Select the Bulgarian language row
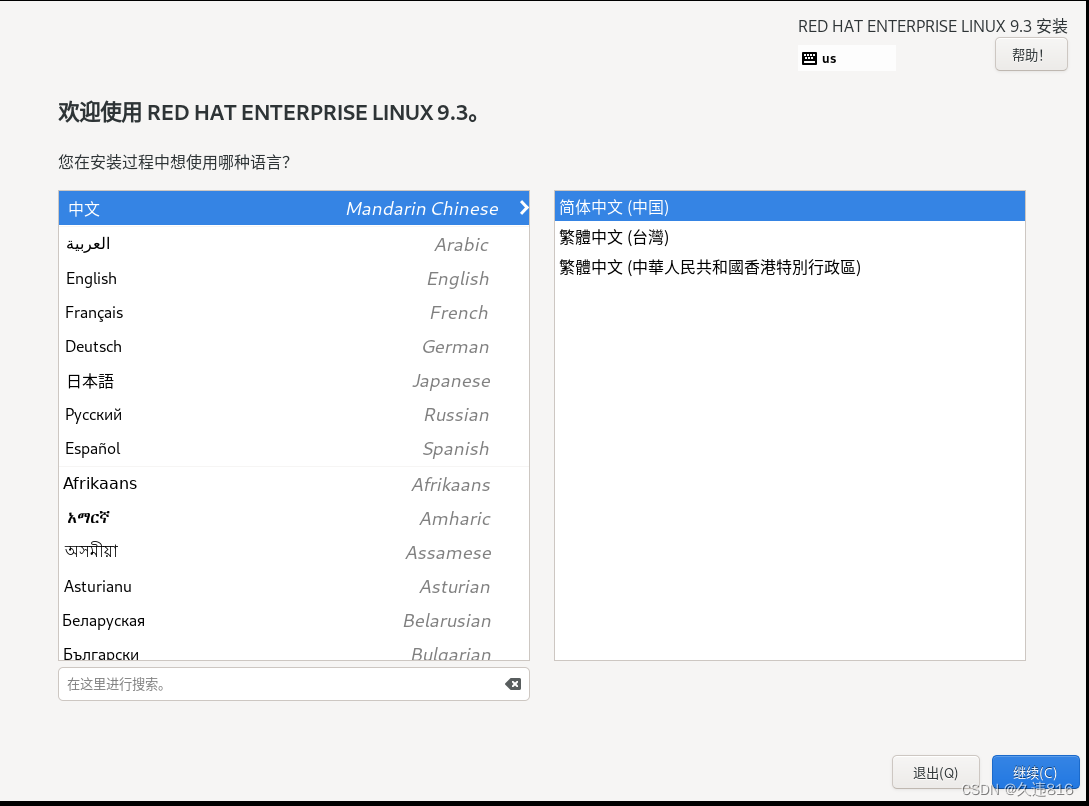 pyautogui.click(x=294, y=649)
